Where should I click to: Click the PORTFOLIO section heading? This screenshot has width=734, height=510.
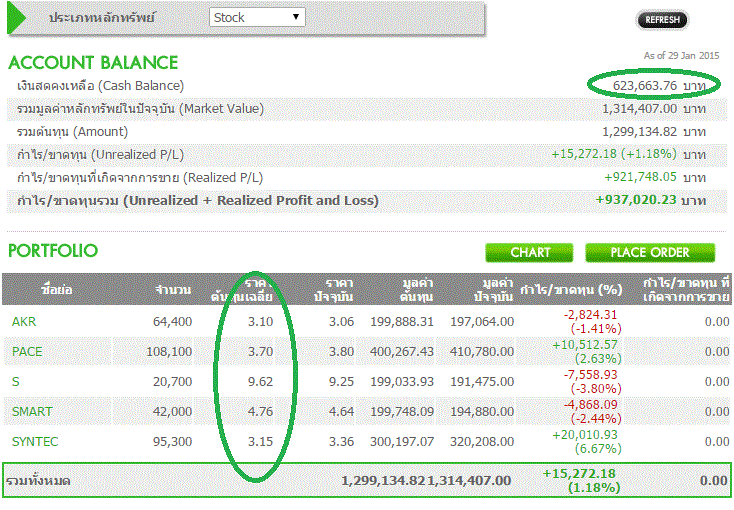pyautogui.click(x=53, y=249)
